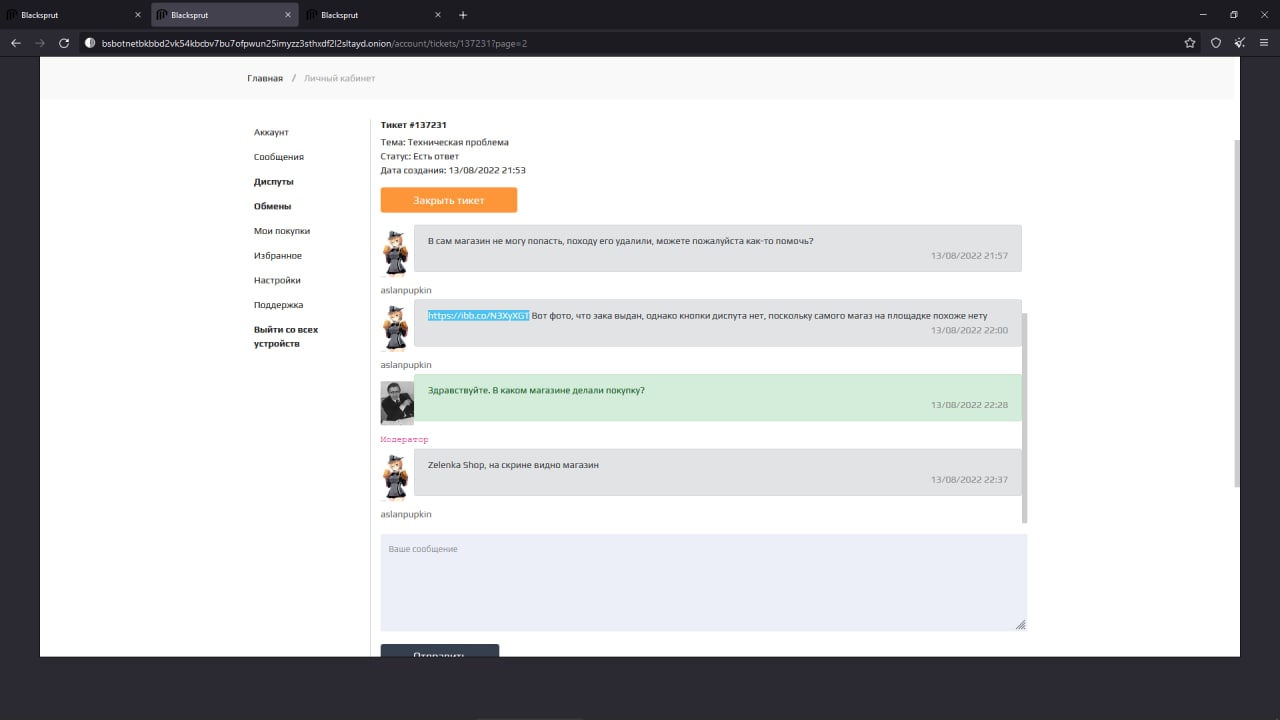Open Мои покупки in the sidebar
The image size is (1280, 720).
pos(282,231)
